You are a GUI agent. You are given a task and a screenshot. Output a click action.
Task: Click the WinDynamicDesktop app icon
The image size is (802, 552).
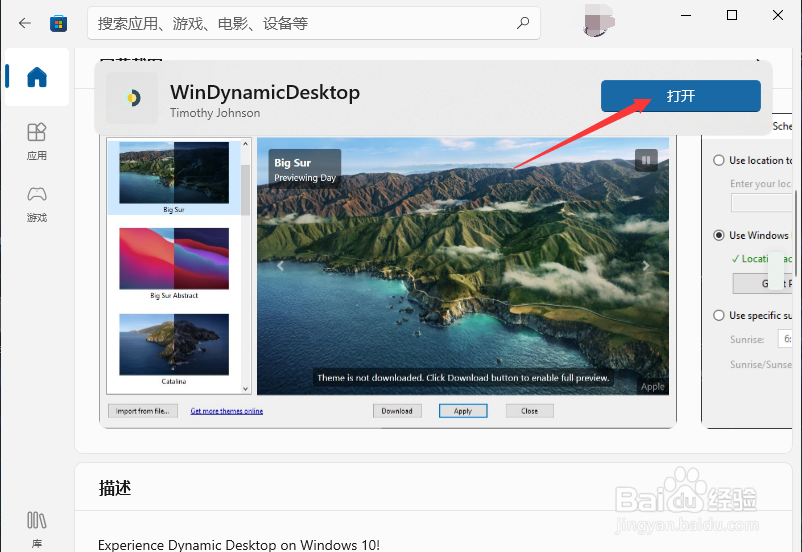click(x=132, y=98)
